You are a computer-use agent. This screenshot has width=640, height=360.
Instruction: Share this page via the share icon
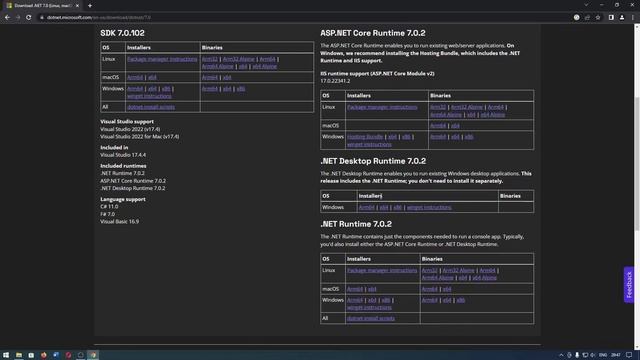[x=587, y=18]
